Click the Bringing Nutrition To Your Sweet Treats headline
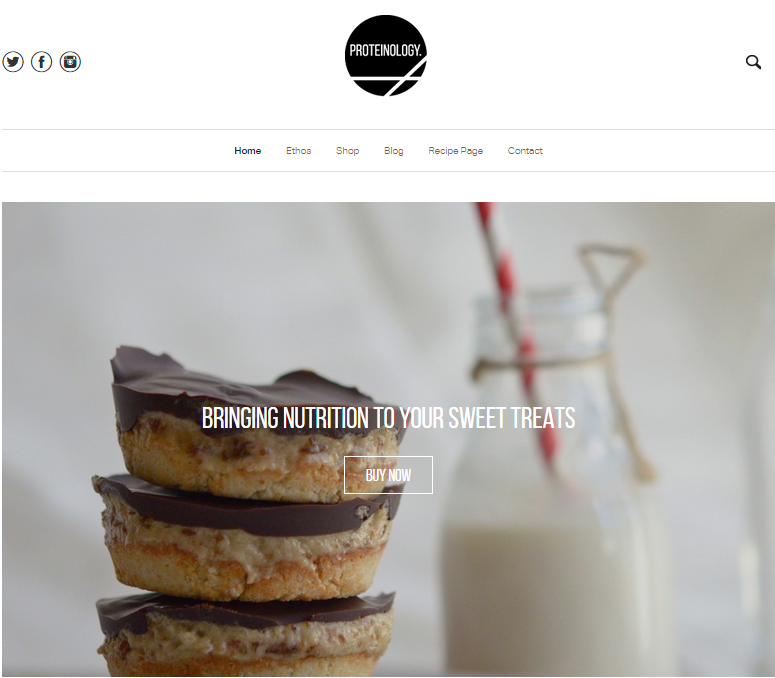The image size is (775, 678). (x=388, y=418)
